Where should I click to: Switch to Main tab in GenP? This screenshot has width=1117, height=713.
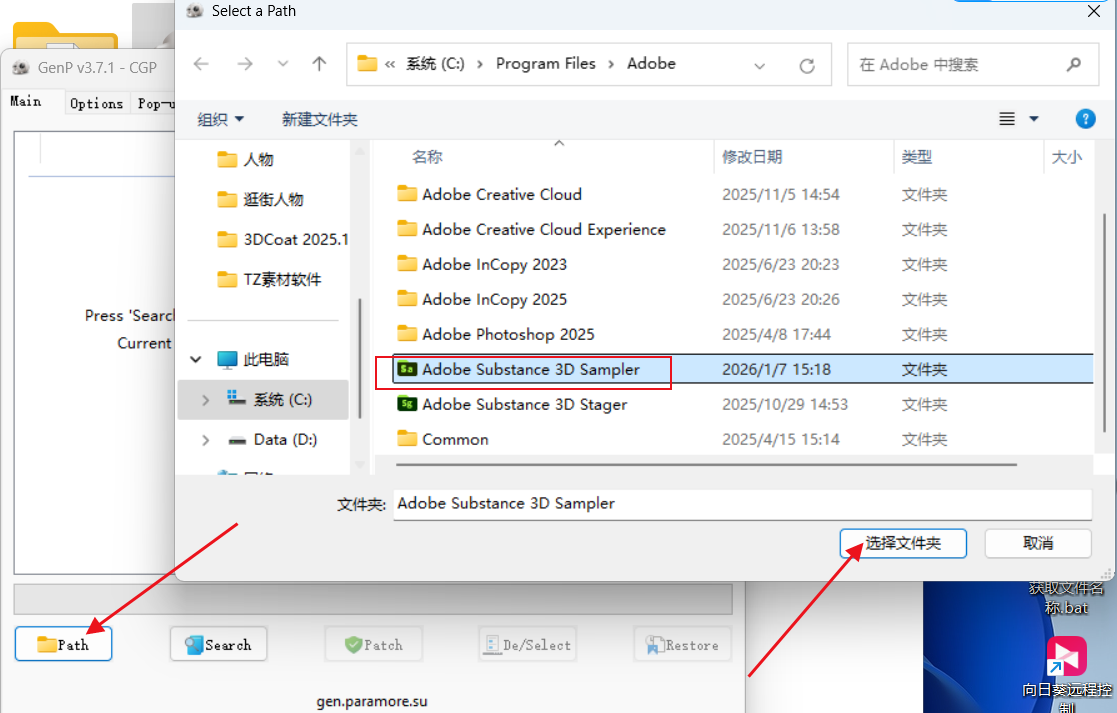[x=26, y=101]
